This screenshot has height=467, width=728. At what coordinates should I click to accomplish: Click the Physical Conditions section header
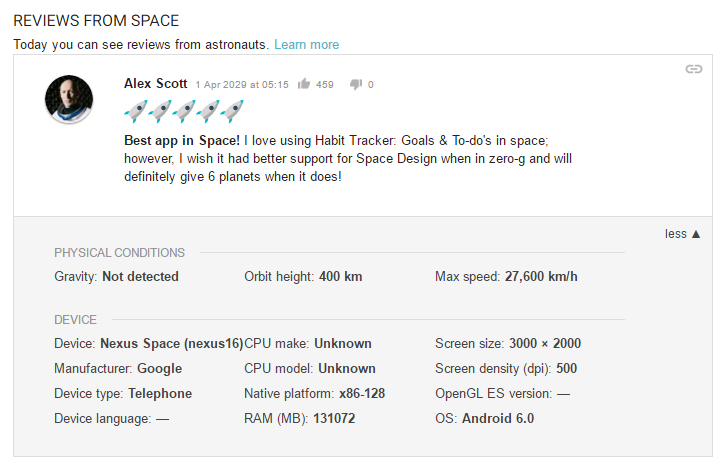[x=119, y=253]
